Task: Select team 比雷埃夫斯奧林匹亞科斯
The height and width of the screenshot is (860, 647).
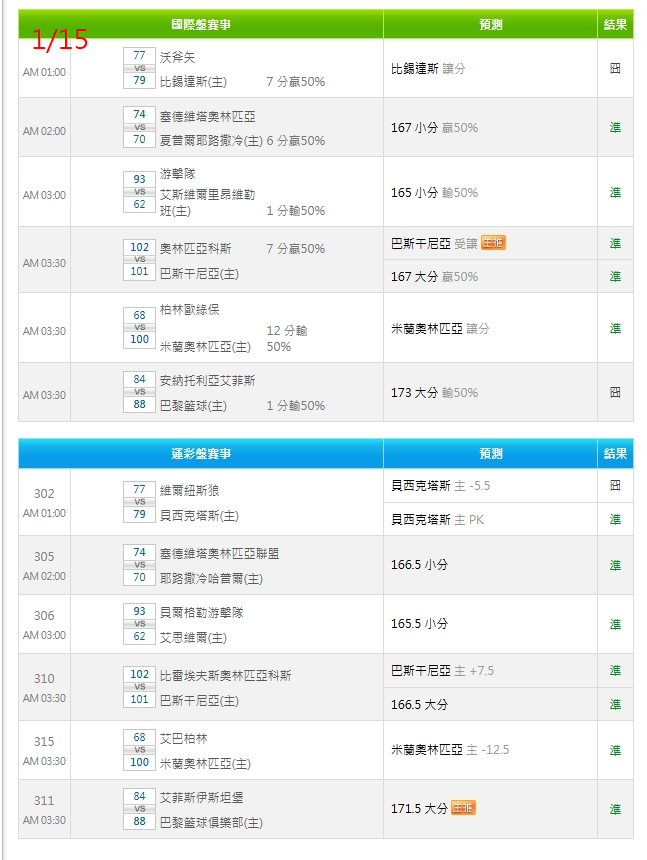Action: pyautogui.click(x=225, y=676)
